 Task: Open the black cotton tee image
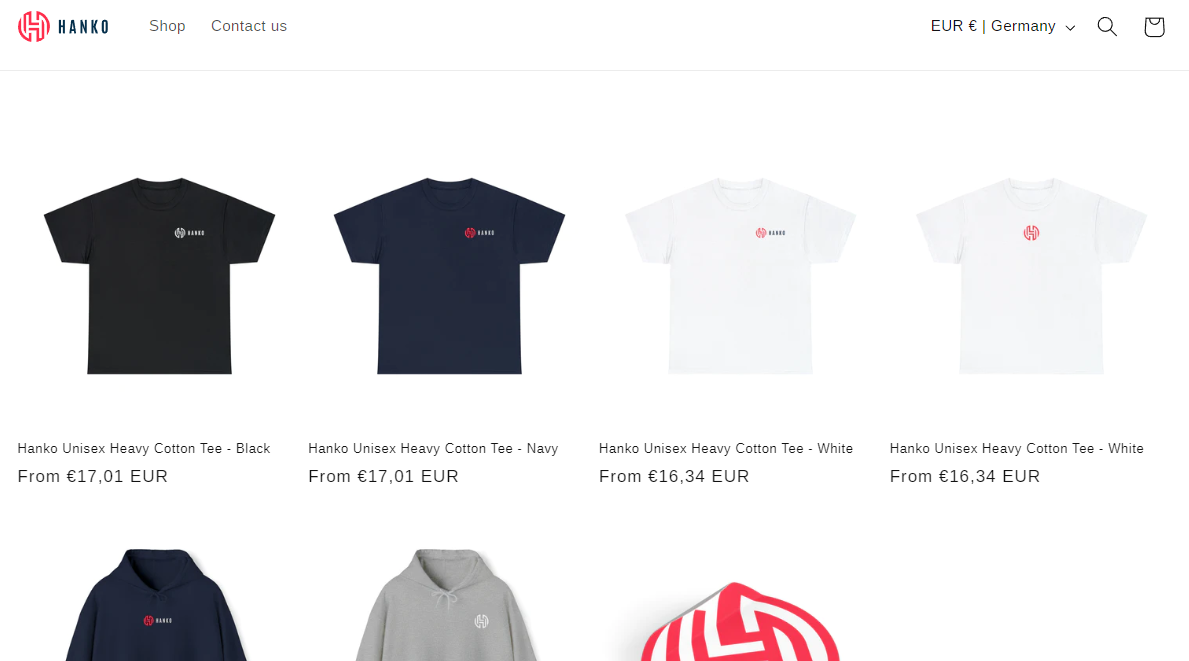pos(159,275)
